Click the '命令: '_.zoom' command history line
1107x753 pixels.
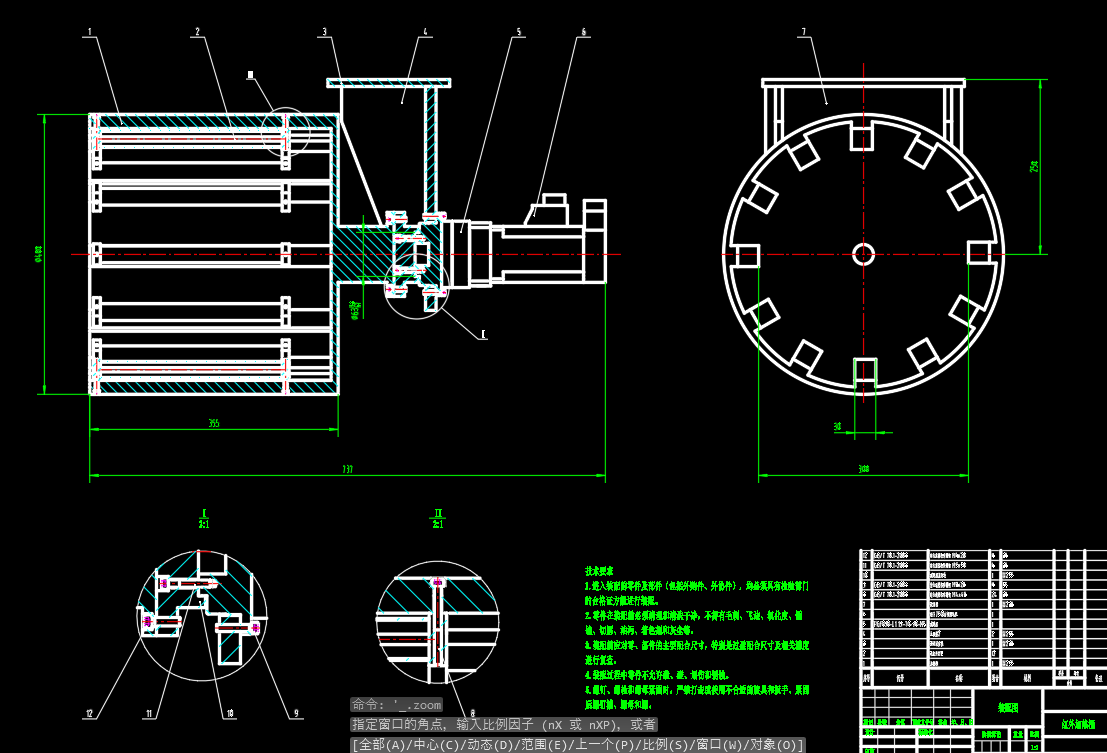pyautogui.click(x=397, y=704)
